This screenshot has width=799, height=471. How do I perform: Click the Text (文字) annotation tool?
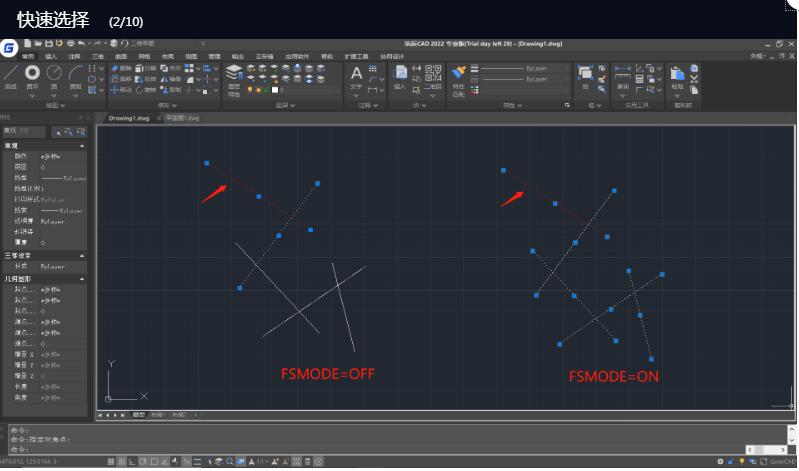tap(356, 76)
